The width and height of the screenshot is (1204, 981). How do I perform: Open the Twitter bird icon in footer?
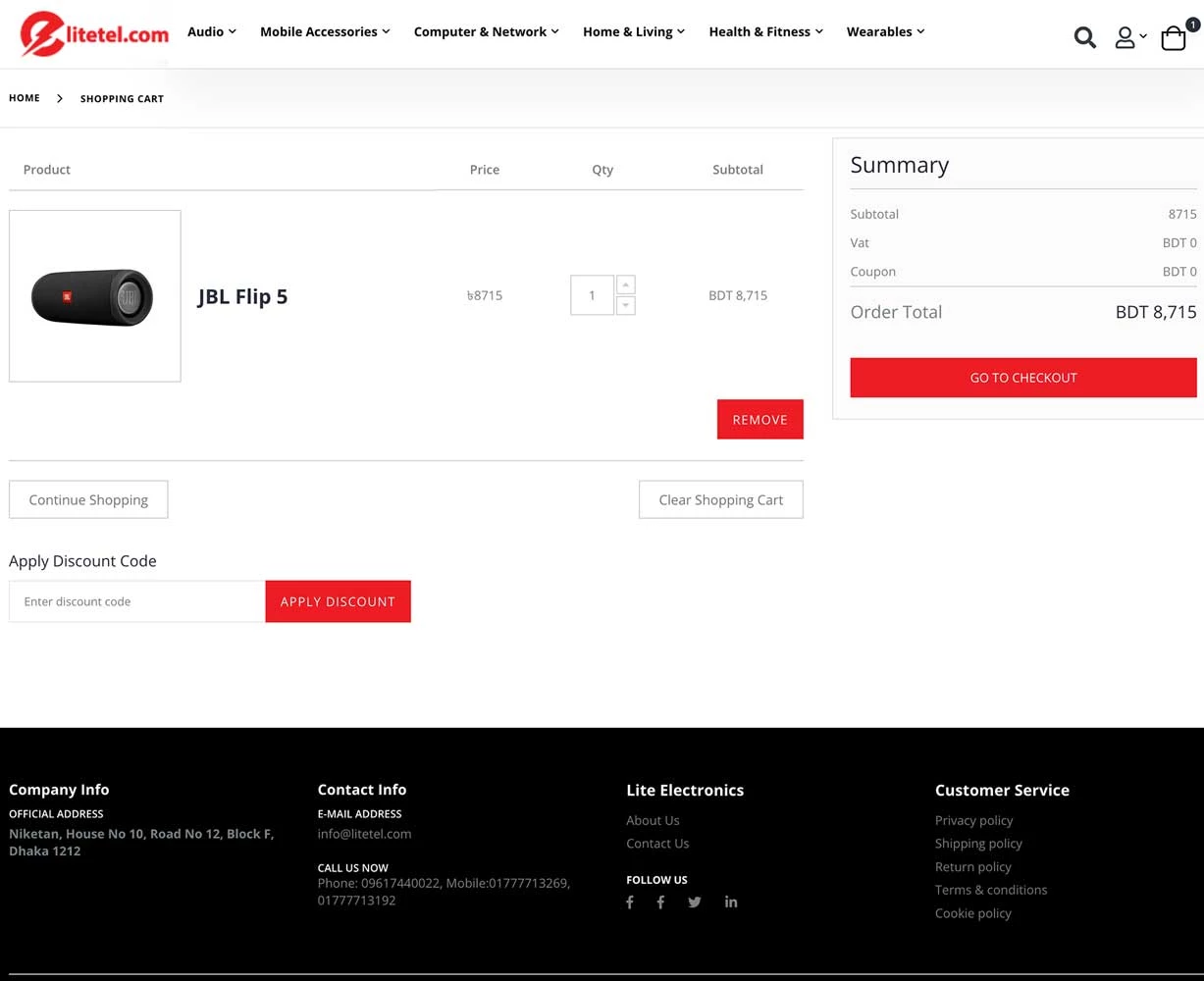coord(695,903)
